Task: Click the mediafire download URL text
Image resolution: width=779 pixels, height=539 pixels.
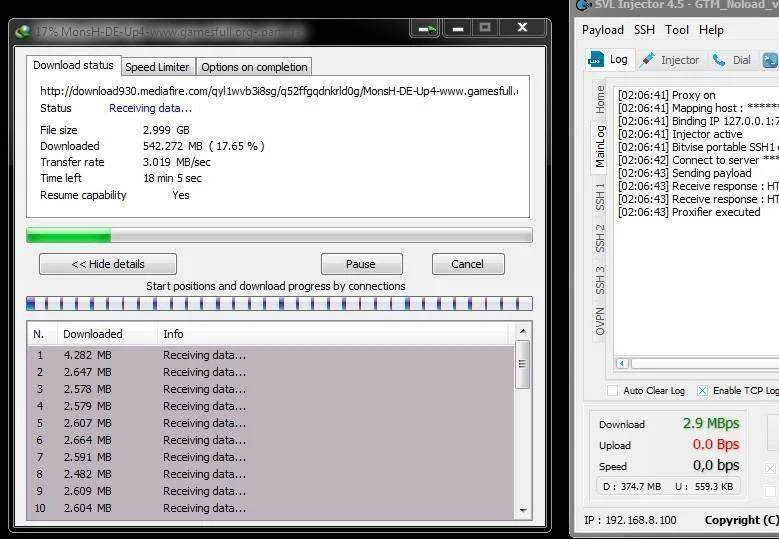Action: [279, 91]
